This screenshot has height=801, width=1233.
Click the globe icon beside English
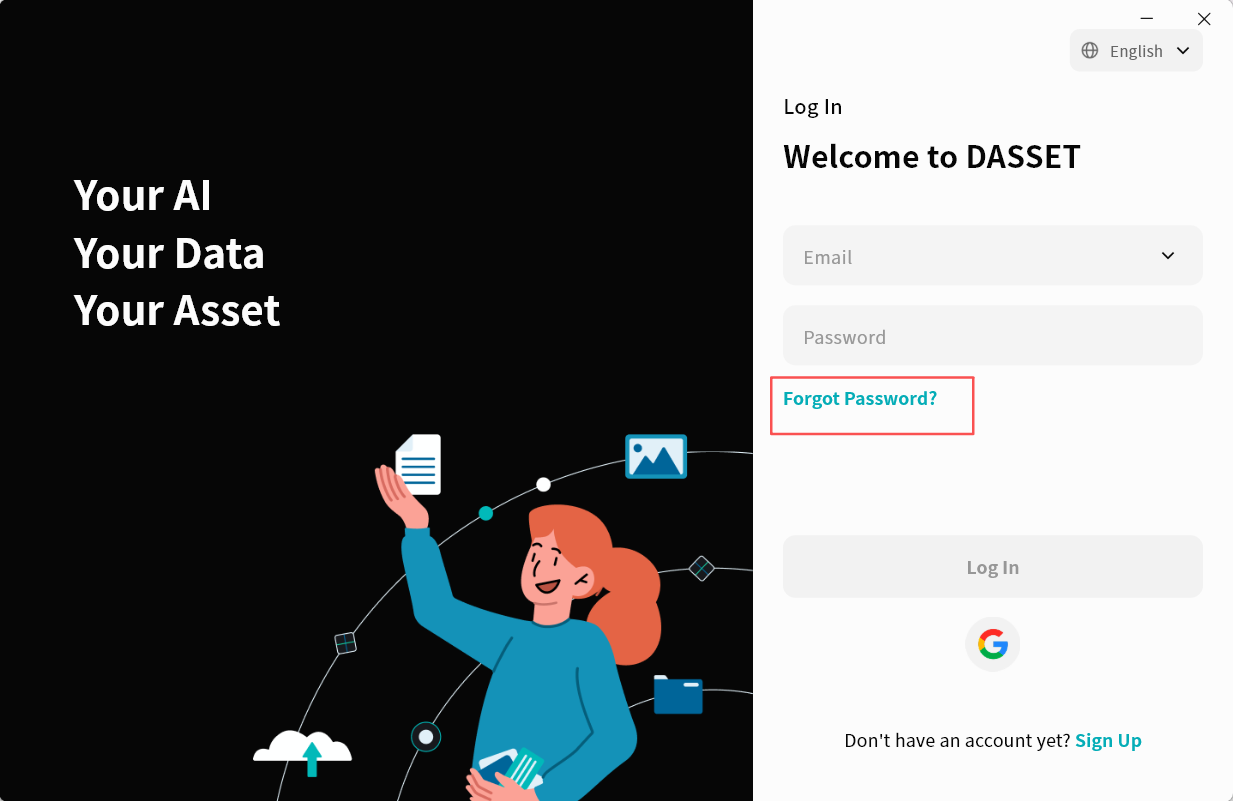[1090, 51]
